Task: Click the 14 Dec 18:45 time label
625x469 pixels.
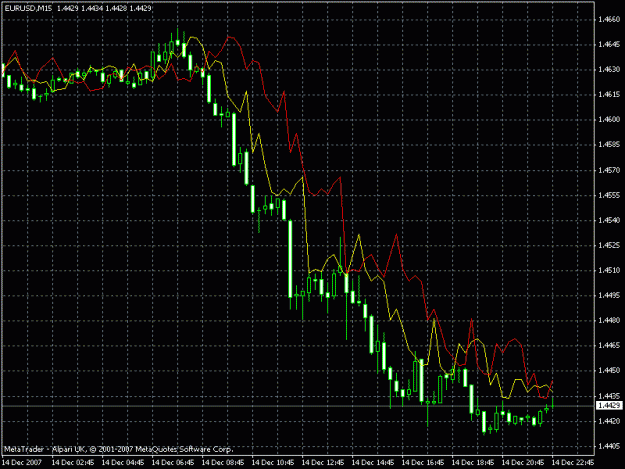Action: click(473, 463)
